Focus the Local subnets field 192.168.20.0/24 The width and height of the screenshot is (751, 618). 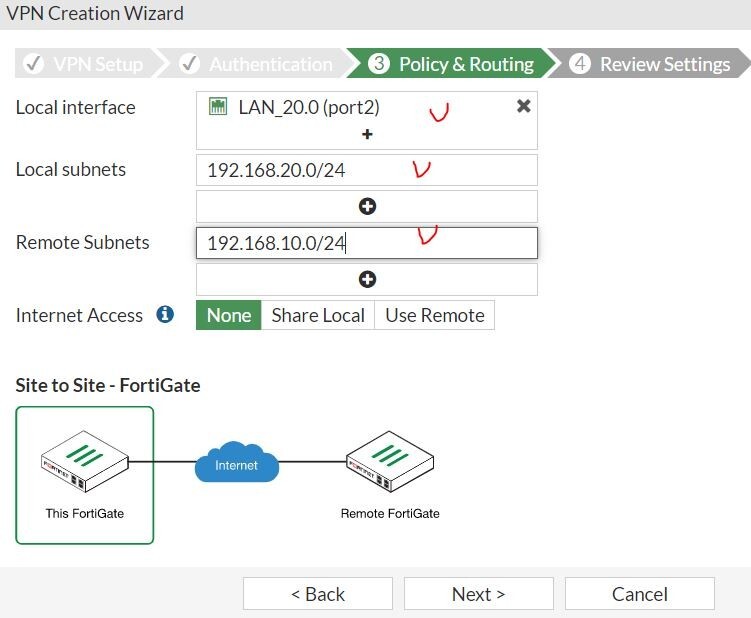click(x=367, y=170)
